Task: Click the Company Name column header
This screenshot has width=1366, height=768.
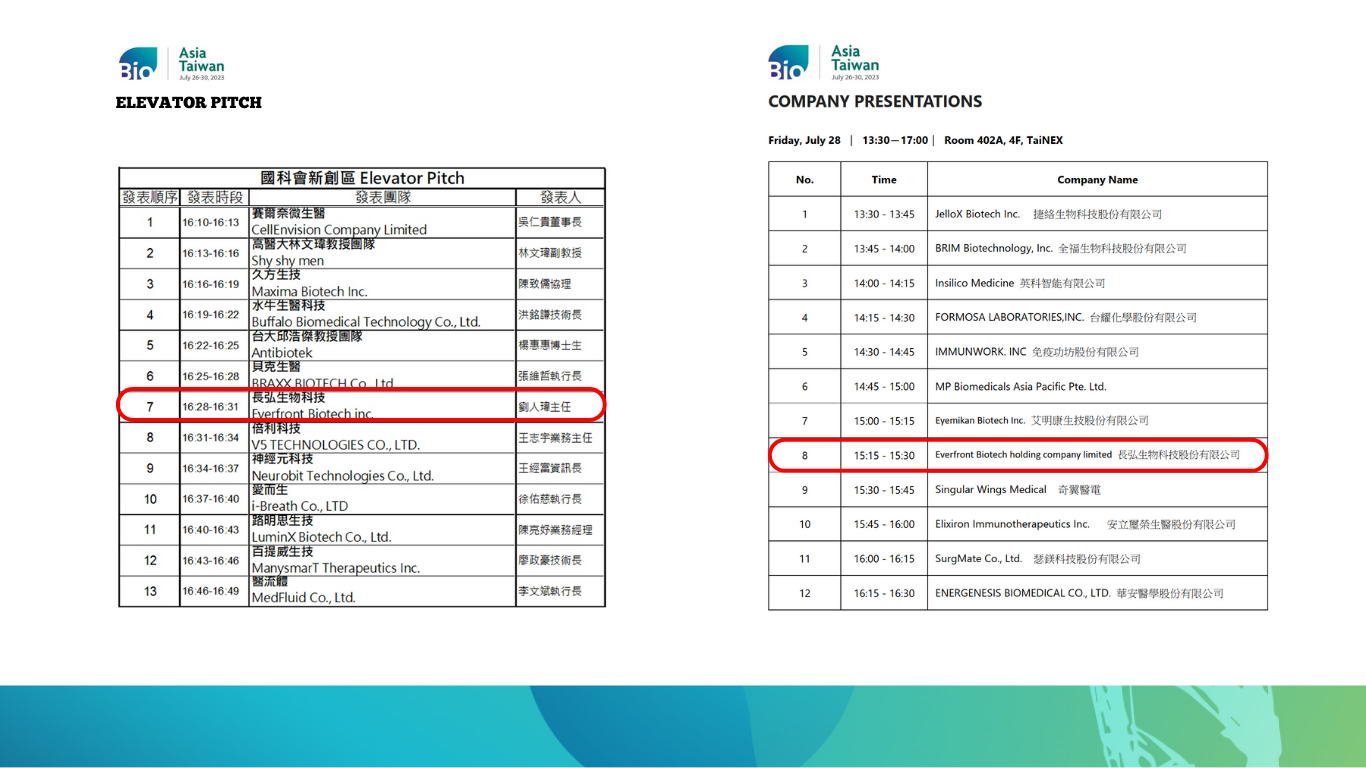Action: (1097, 180)
